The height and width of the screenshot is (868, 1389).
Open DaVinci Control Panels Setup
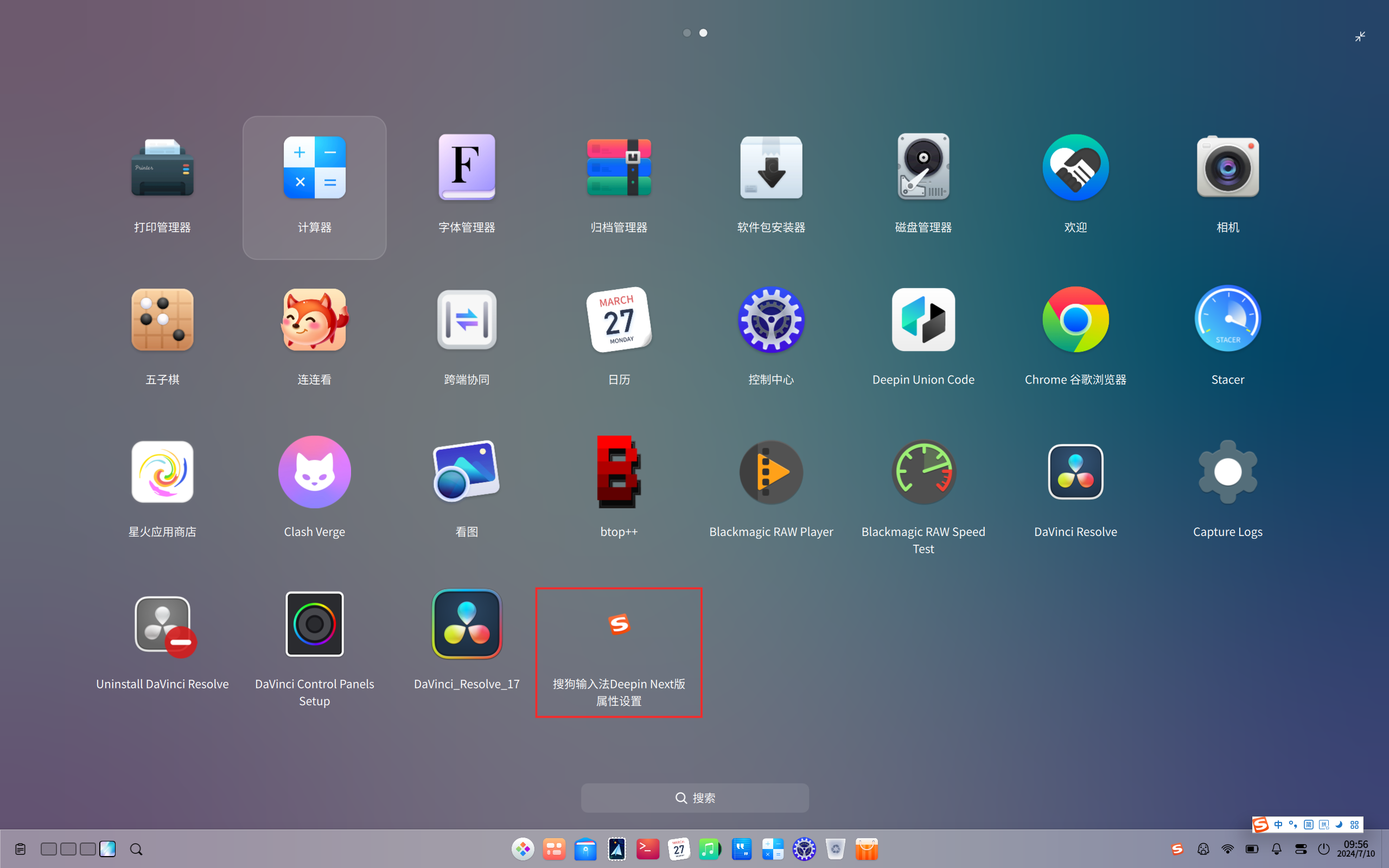315,650
